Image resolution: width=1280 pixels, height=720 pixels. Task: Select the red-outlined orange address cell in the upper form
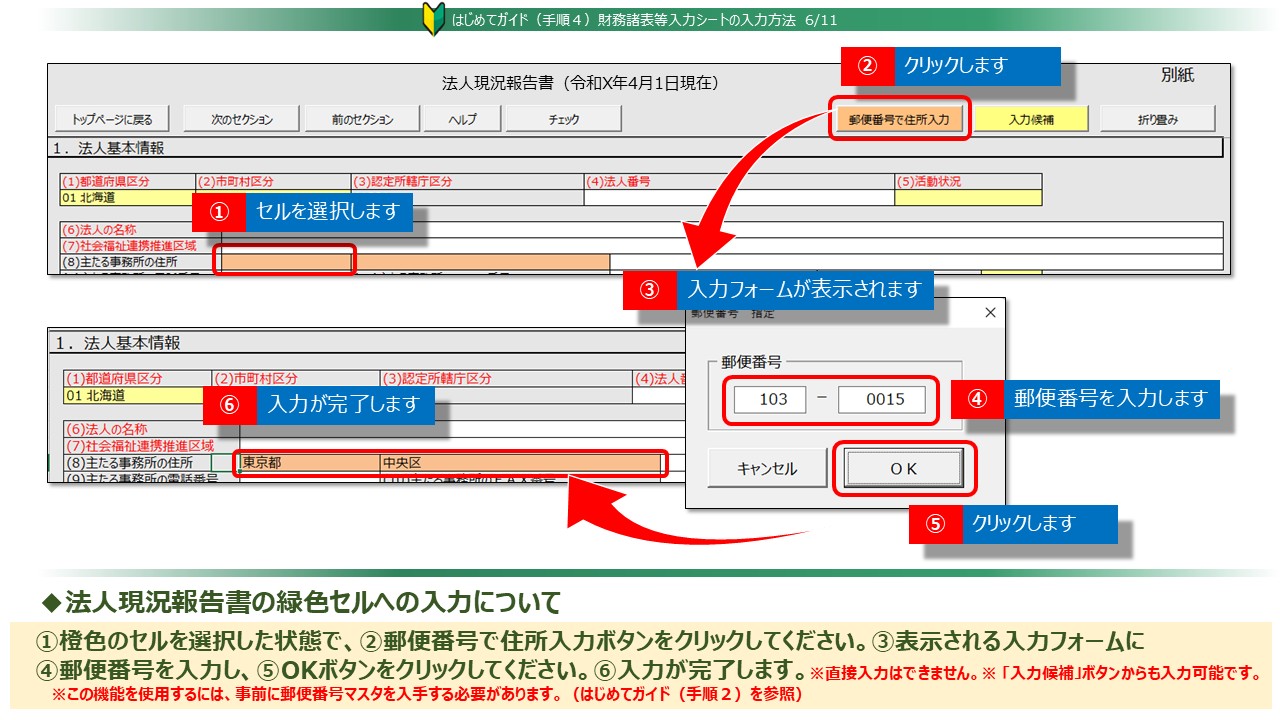tap(285, 262)
